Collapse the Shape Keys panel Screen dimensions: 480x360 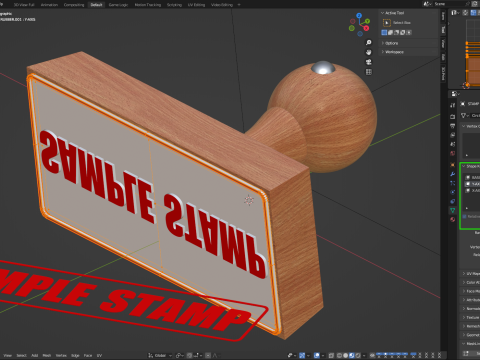pos(470,166)
